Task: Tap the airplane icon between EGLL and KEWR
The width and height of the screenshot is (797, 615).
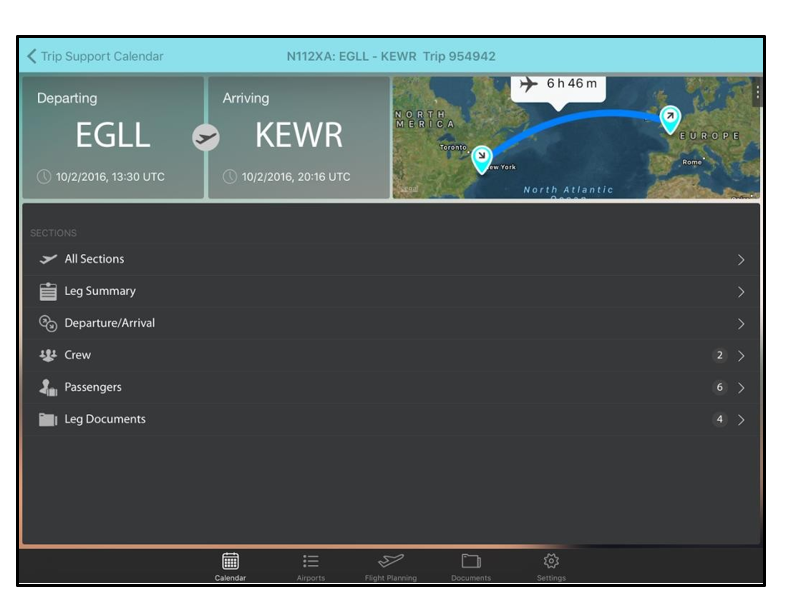Action: 206,138
